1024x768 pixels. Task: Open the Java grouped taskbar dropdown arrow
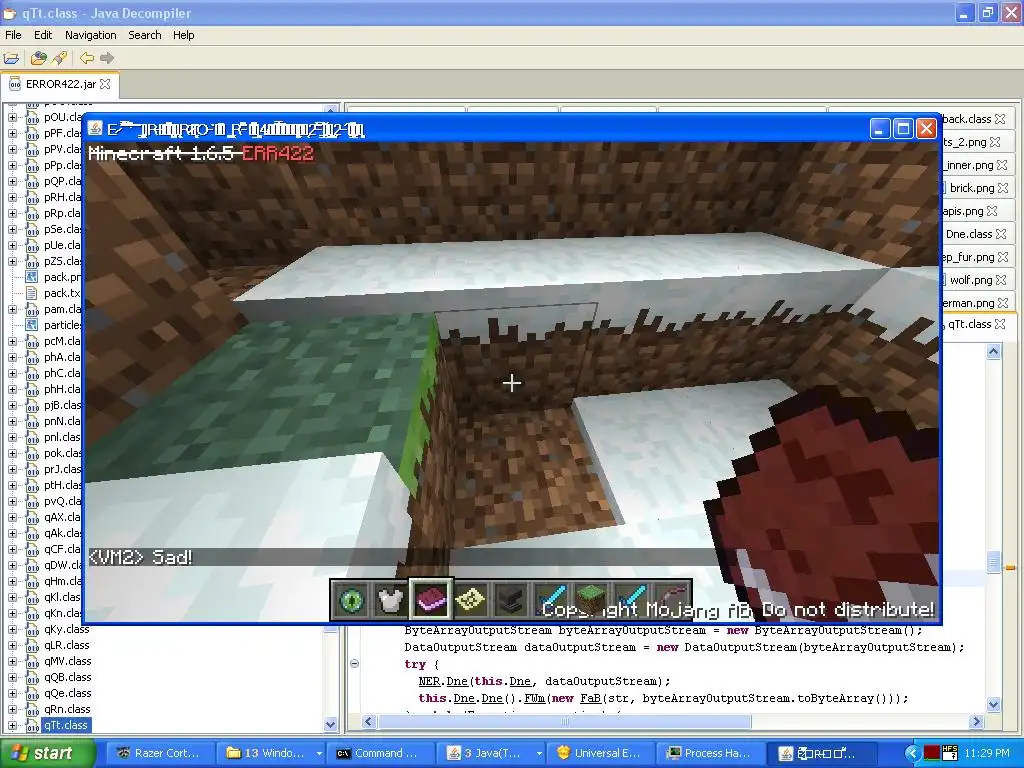(x=539, y=754)
